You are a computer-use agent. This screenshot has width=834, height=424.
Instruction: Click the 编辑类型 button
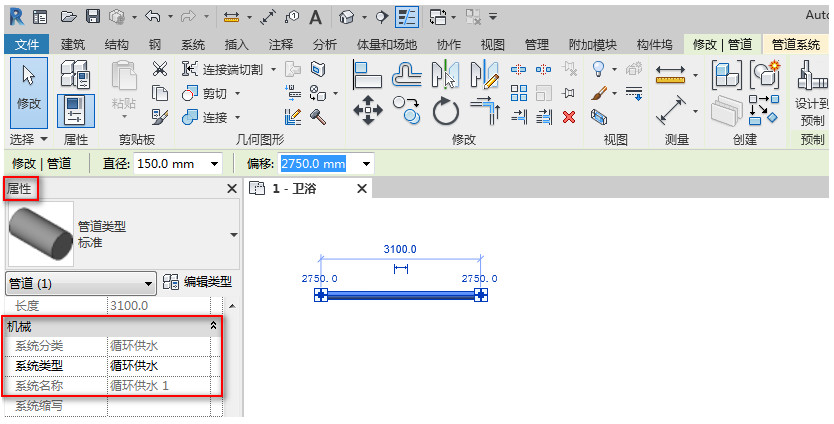click(197, 282)
